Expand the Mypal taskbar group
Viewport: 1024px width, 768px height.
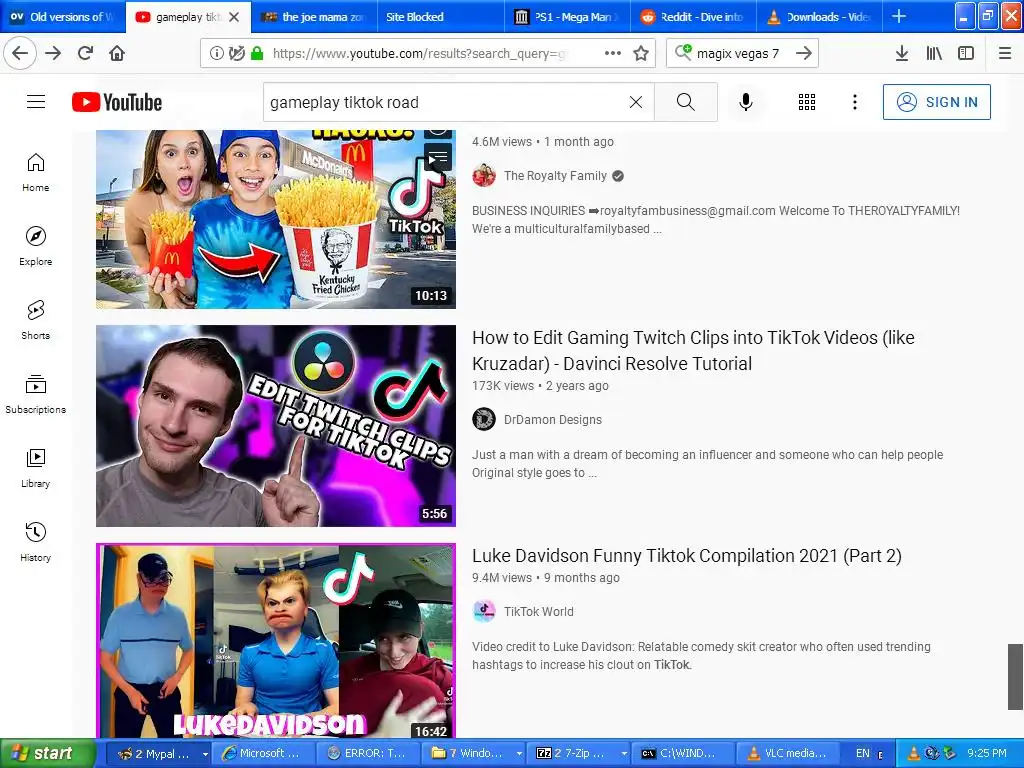(x=206, y=754)
